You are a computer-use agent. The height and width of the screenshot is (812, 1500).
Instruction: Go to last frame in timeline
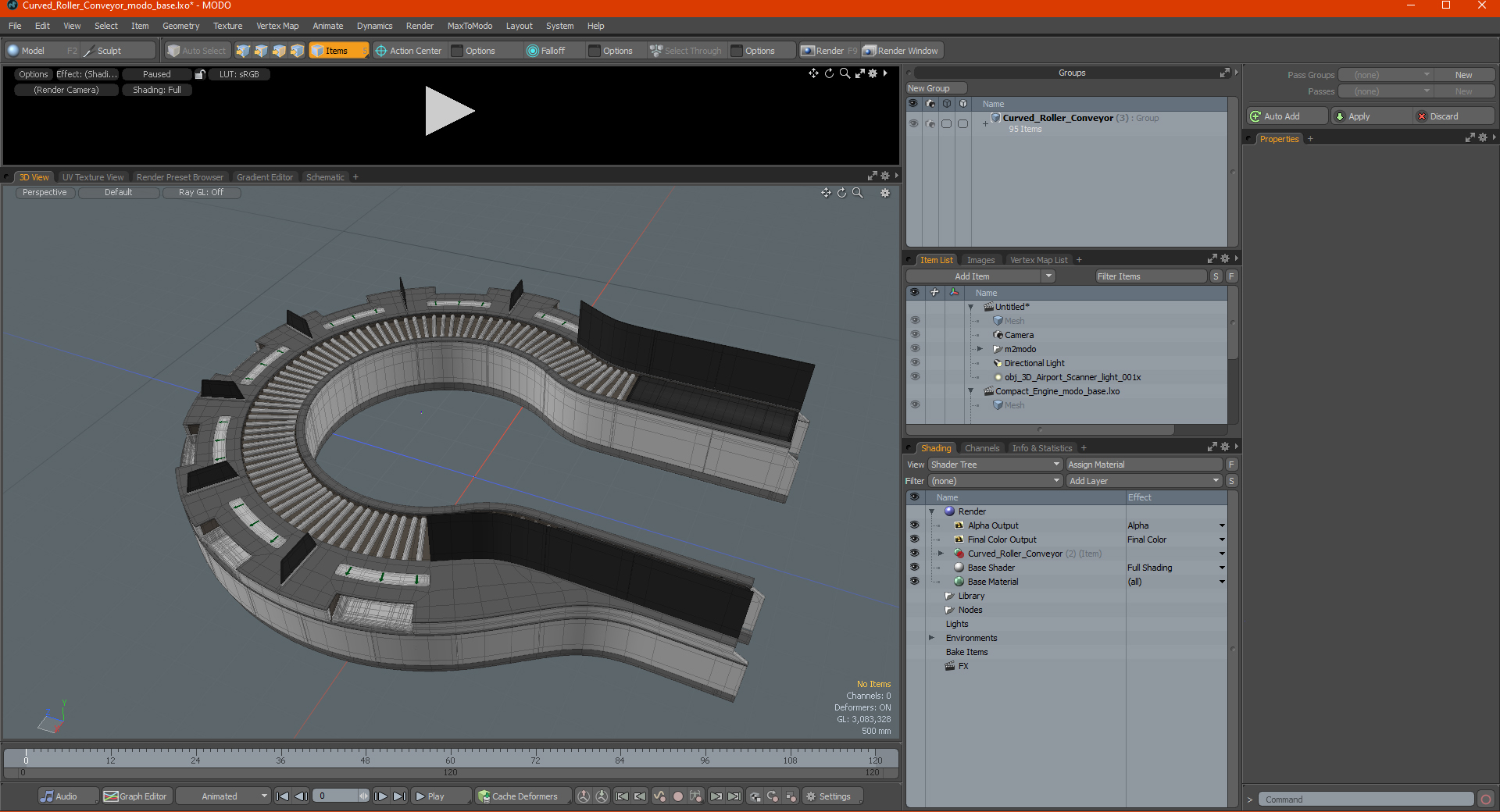tap(399, 796)
